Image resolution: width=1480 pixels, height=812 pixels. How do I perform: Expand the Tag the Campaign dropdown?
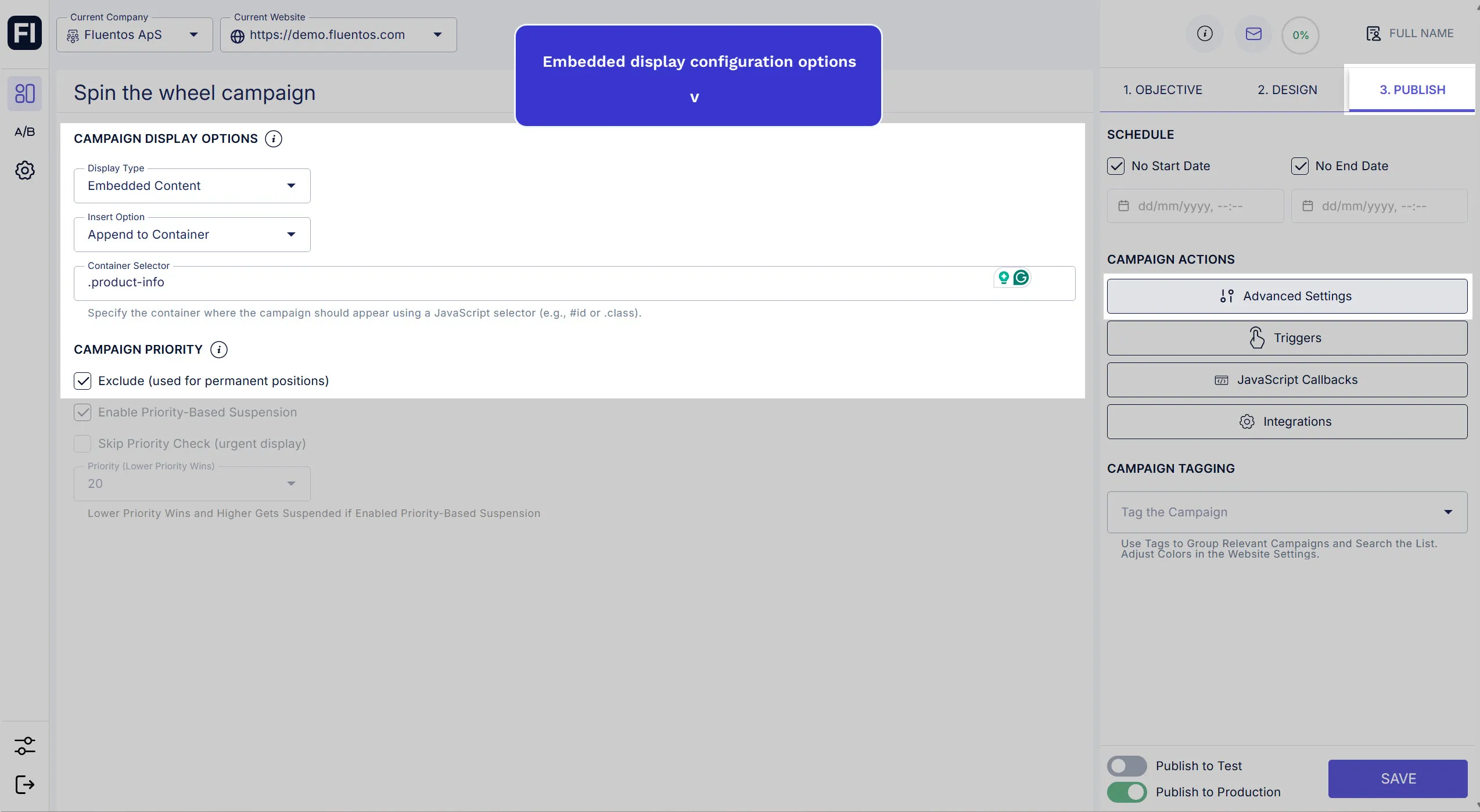click(1287, 512)
